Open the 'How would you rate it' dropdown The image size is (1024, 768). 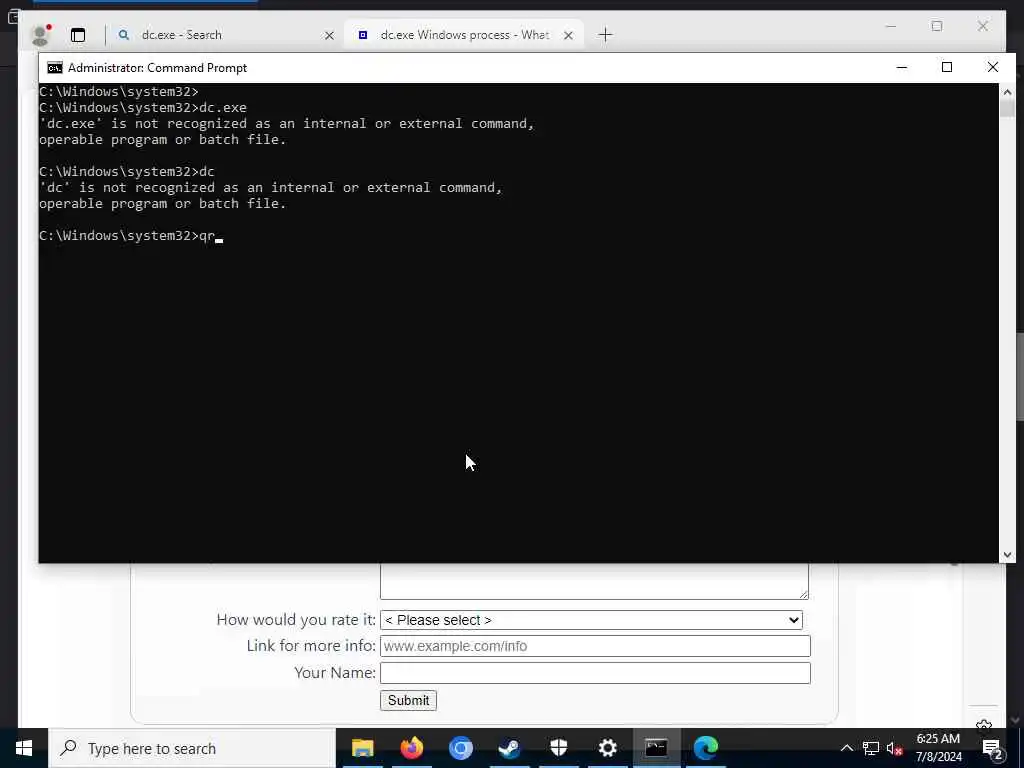(x=591, y=620)
